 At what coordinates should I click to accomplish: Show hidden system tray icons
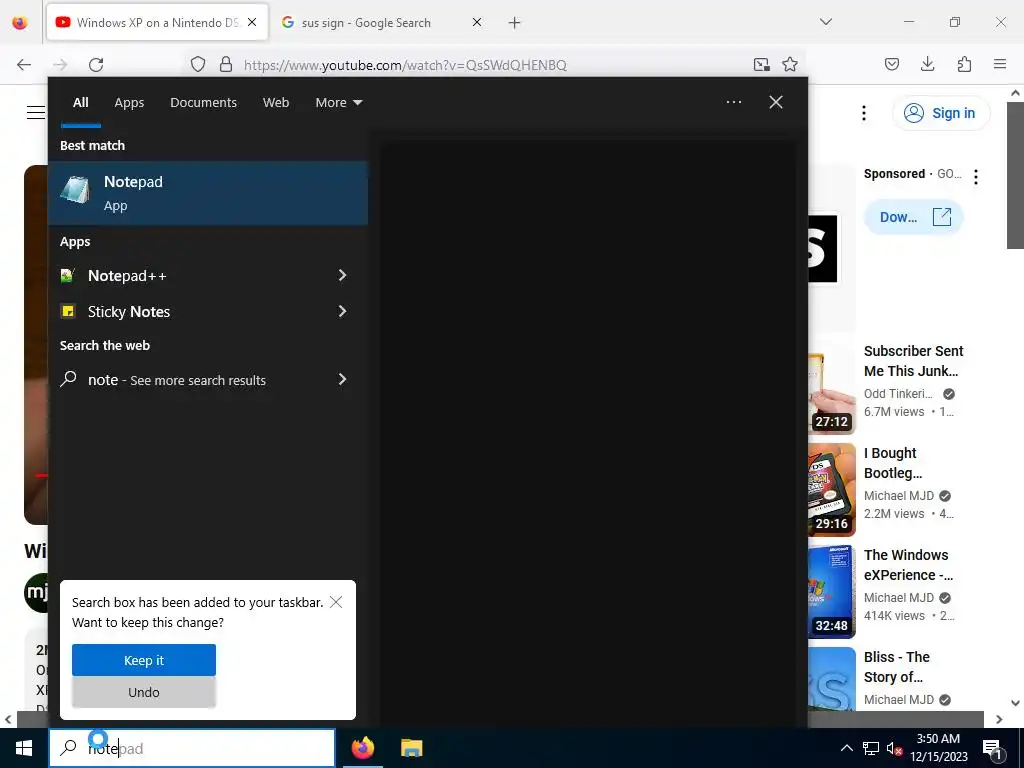coord(846,748)
